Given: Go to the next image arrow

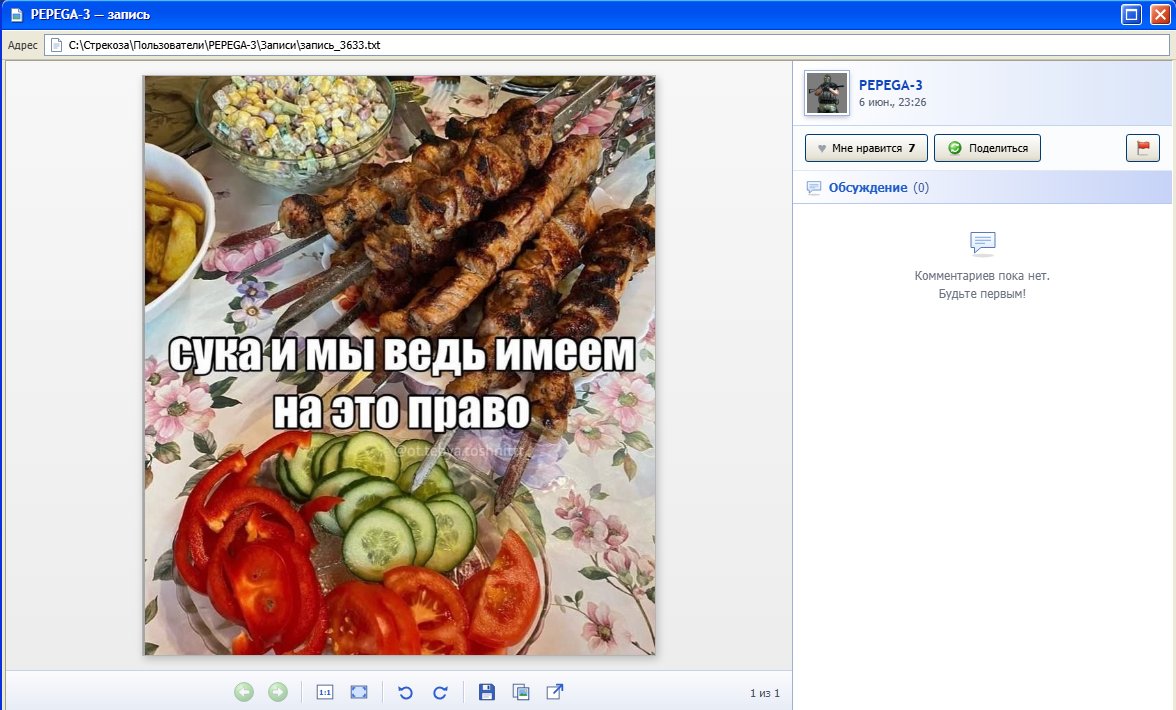Looking at the screenshot, I should click(x=278, y=692).
